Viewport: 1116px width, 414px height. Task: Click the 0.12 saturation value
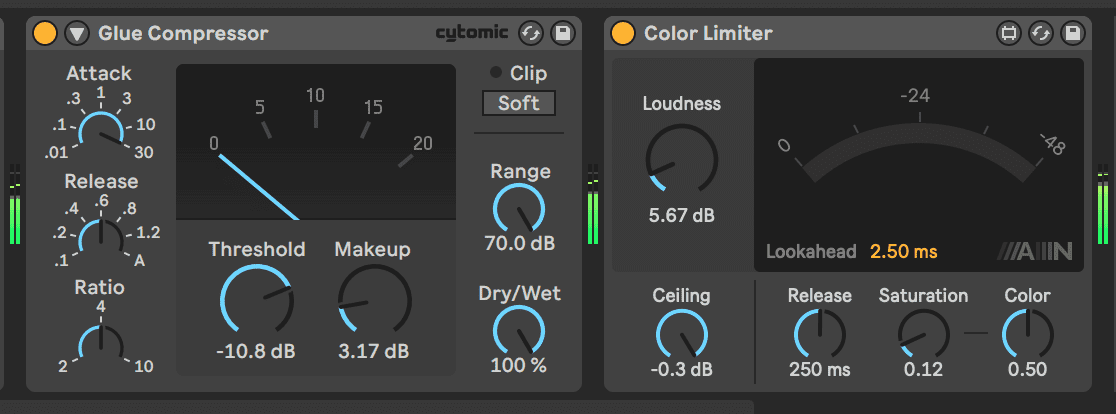tap(923, 369)
